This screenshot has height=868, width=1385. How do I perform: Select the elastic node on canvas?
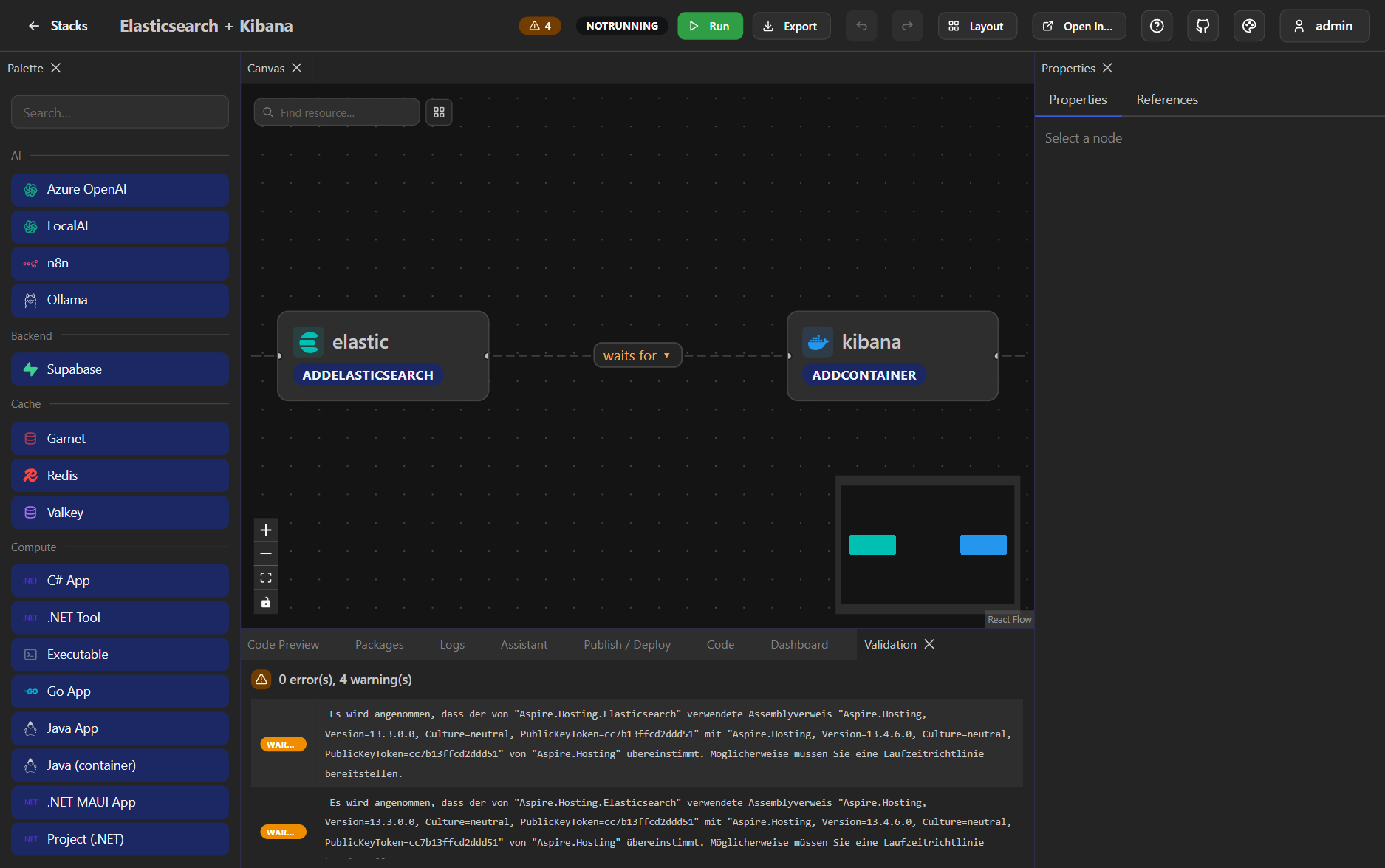point(383,356)
